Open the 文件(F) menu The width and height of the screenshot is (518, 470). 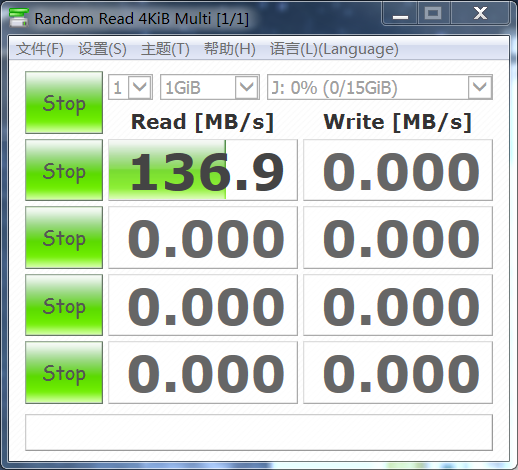click(x=40, y=49)
